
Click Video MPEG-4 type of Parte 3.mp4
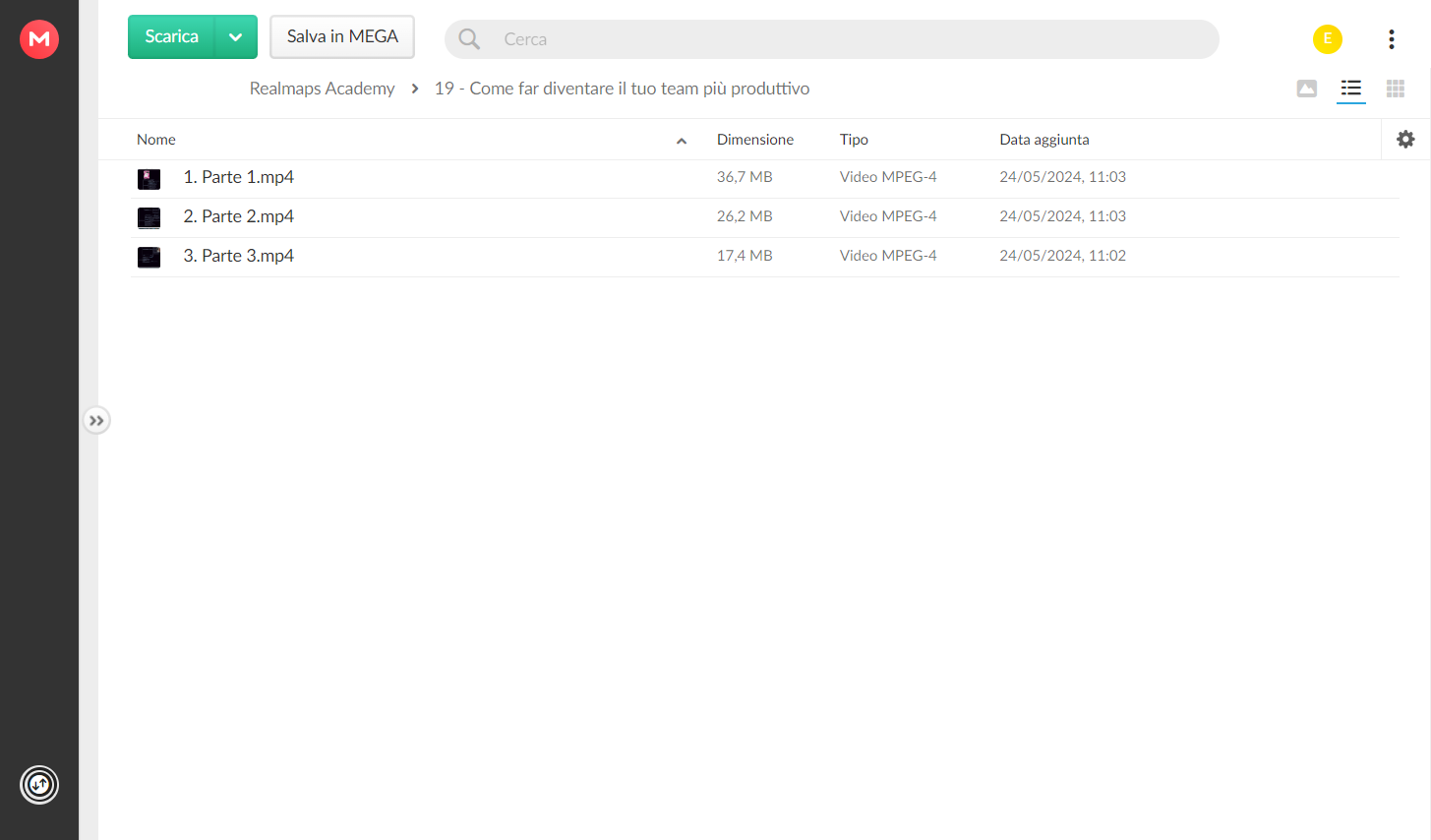click(x=888, y=256)
